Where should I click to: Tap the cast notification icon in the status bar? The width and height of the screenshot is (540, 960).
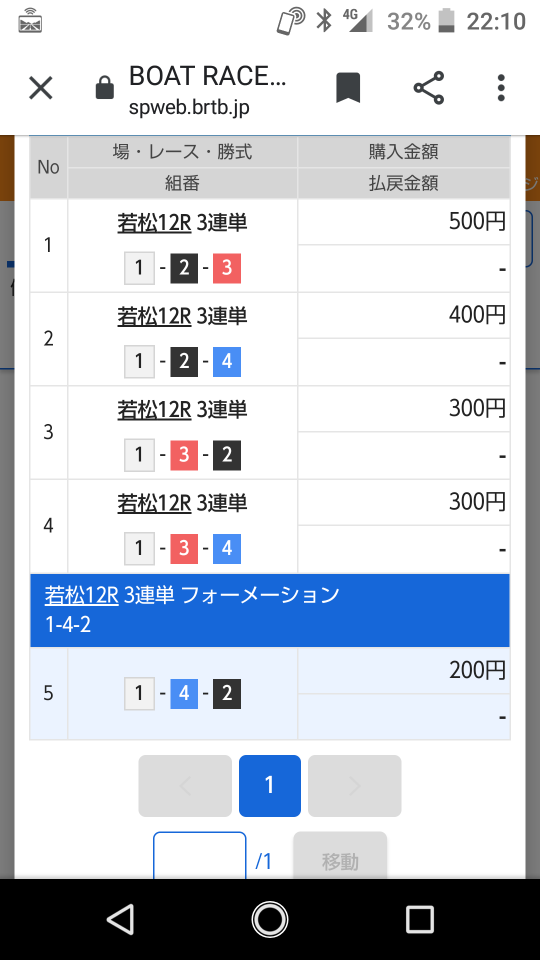30,21
